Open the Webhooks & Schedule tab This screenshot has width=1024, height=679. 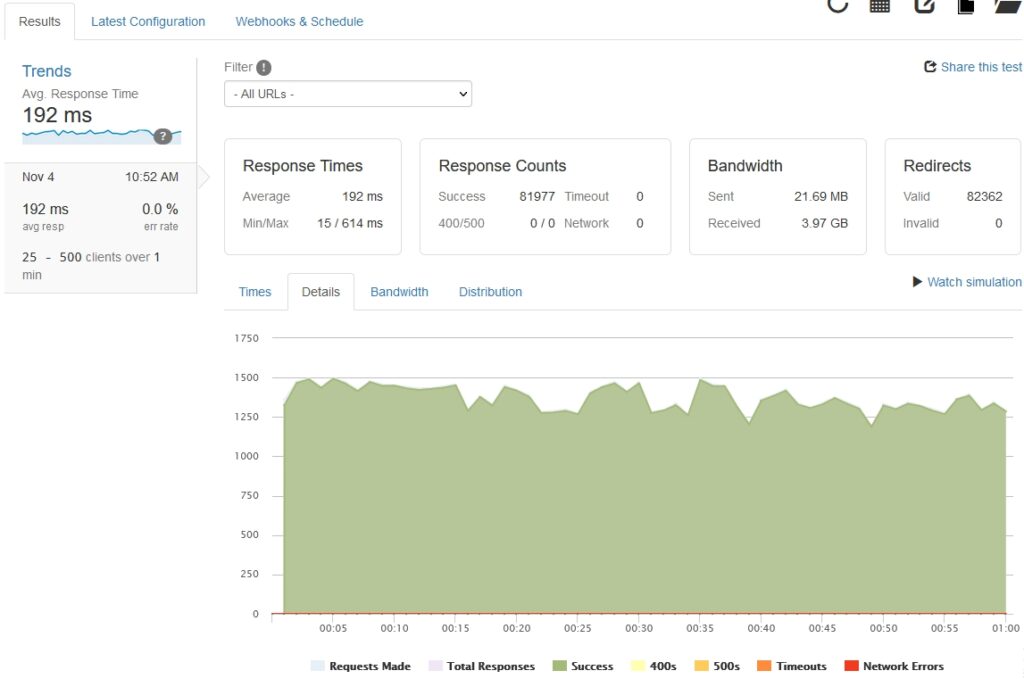(299, 21)
